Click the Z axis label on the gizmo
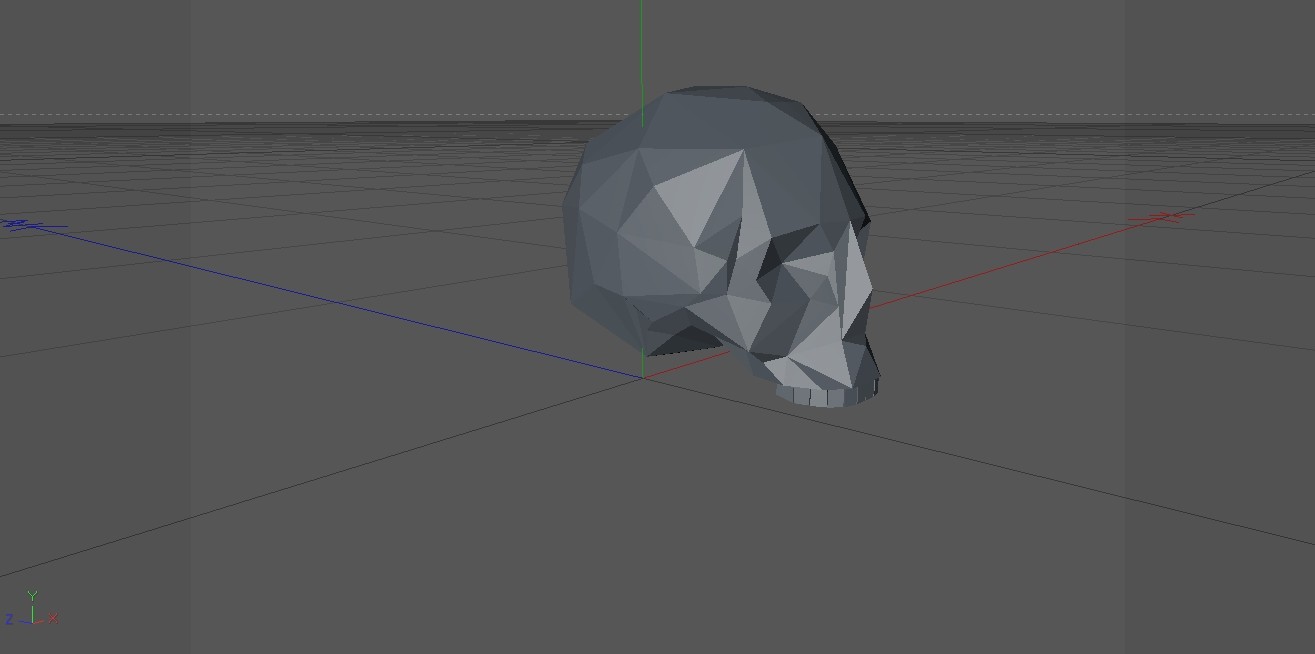Image resolution: width=1315 pixels, height=654 pixels. point(9,617)
